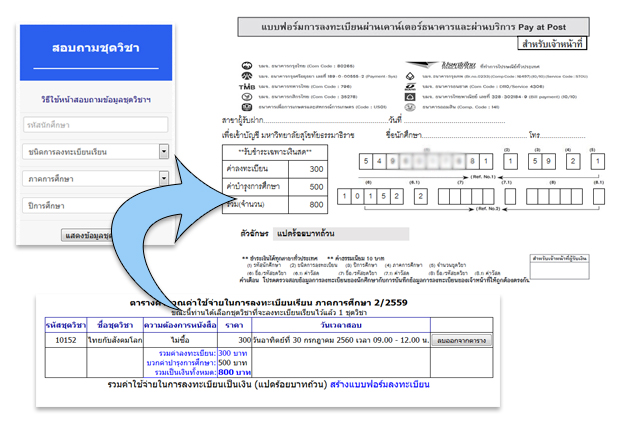Click the เพื่อเข้าบัญชี มหาวิทยาลัยสุโขทัยธรรมาธิราช text
The height and width of the screenshot is (440, 620).
coord(288,135)
